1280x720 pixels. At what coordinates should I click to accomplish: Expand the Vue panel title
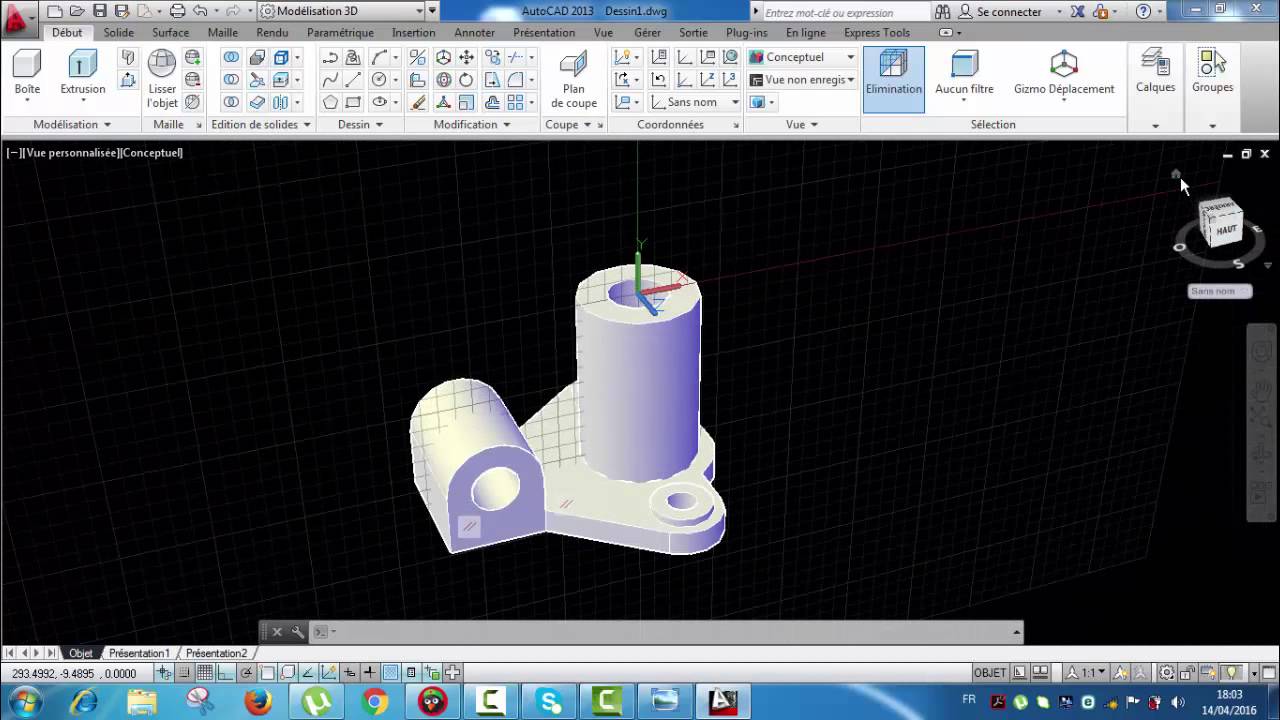coord(802,125)
